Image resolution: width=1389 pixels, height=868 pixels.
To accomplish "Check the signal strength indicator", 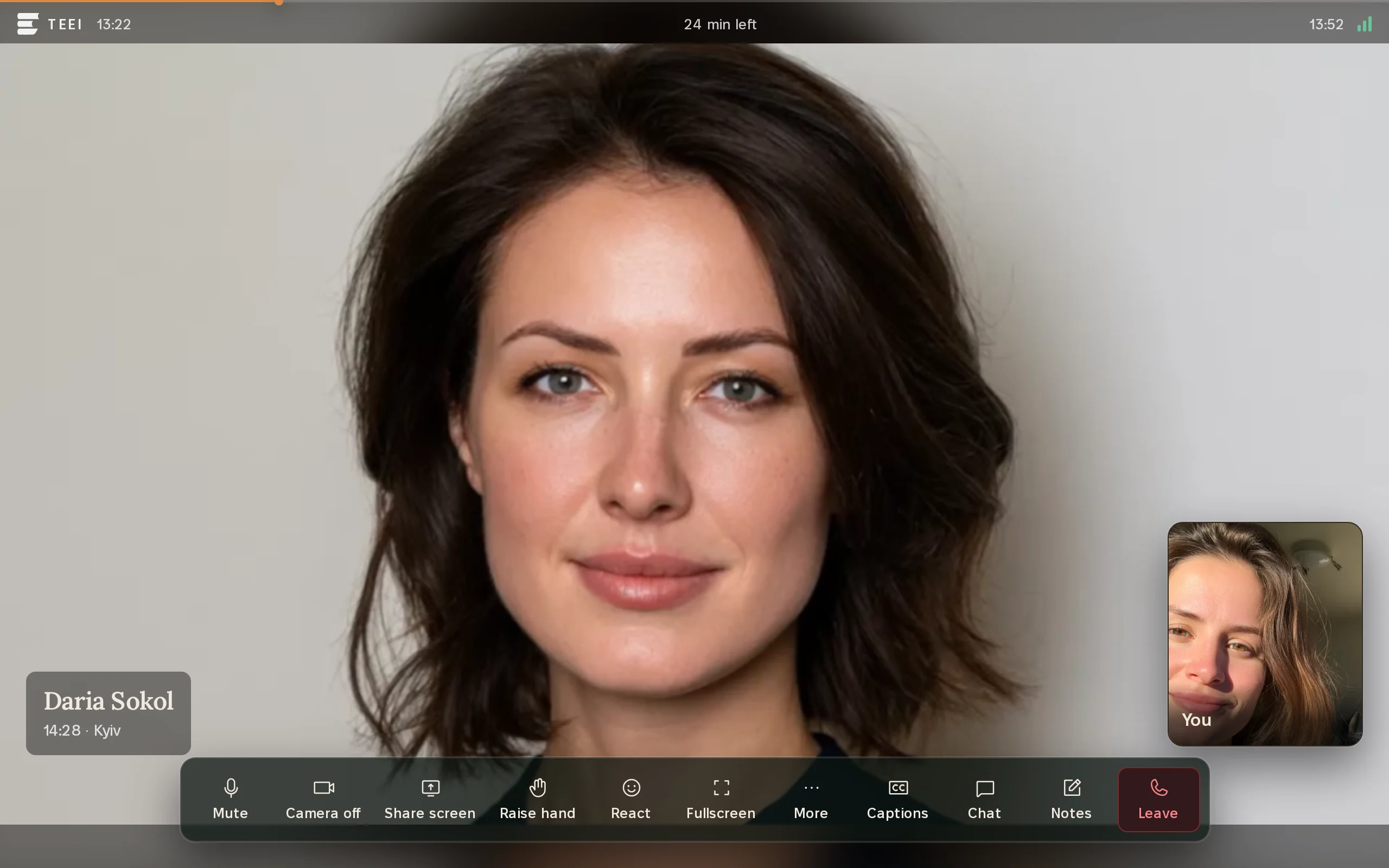I will point(1365,24).
